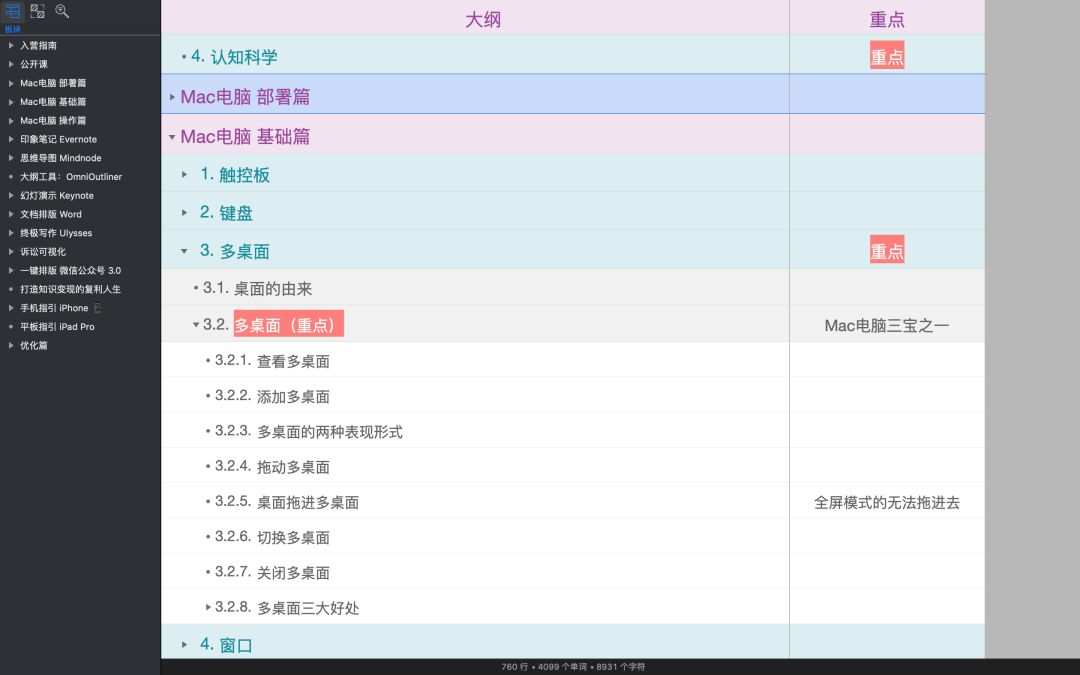Expand the 1. 触控板 outline row
The image size is (1080, 675).
(185, 175)
